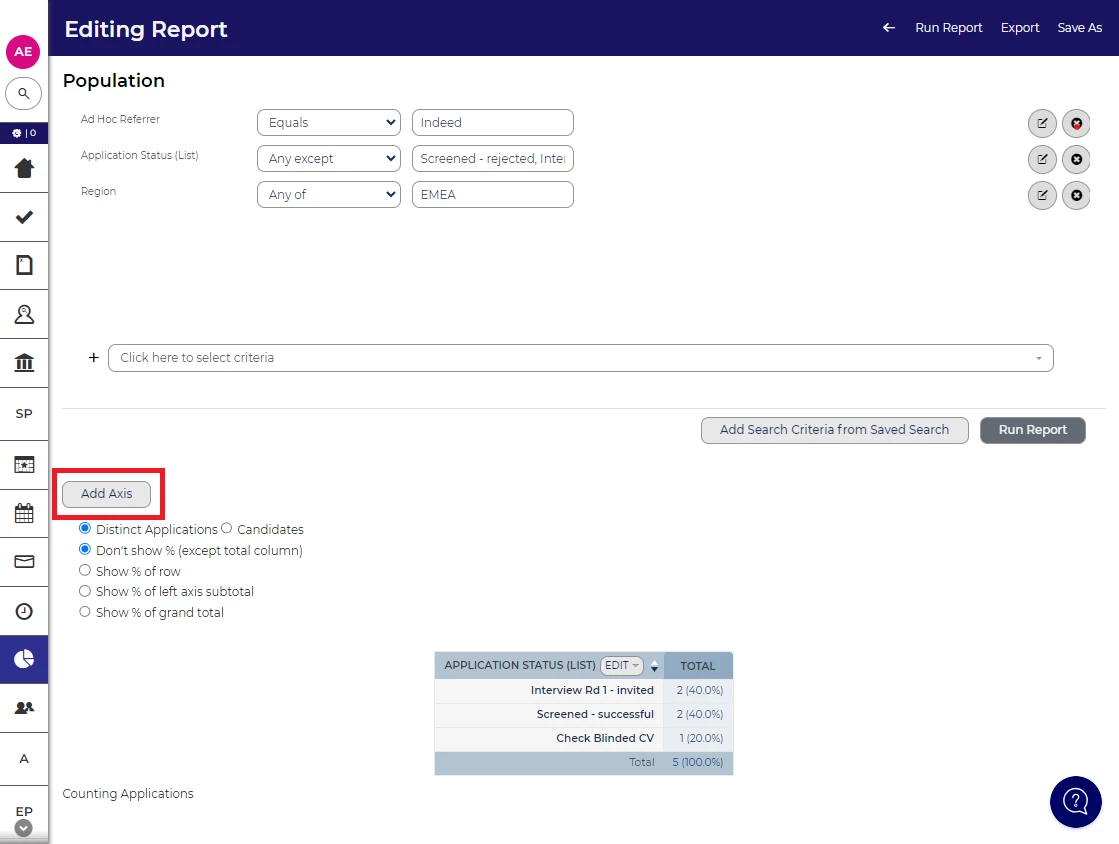Edit the Region criterion

click(1042, 195)
